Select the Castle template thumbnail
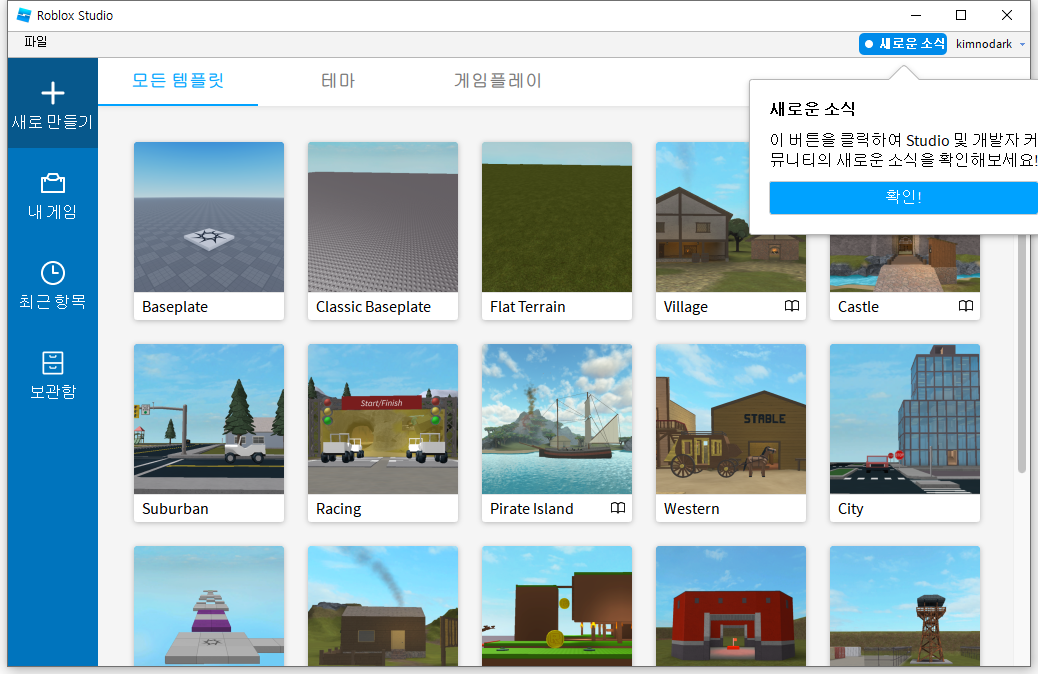 tap(905, 264)
